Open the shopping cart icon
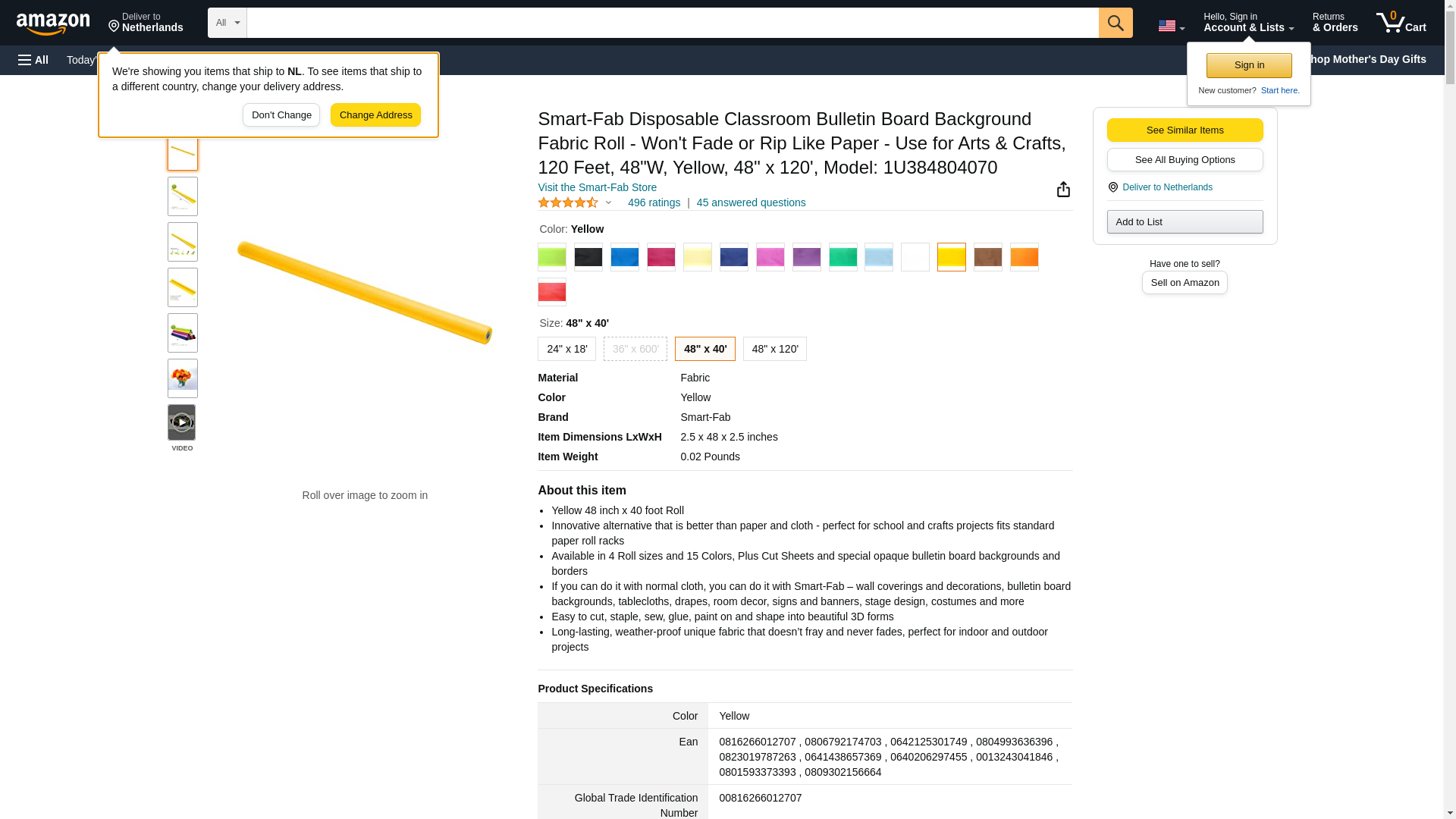 (1400, 23)
